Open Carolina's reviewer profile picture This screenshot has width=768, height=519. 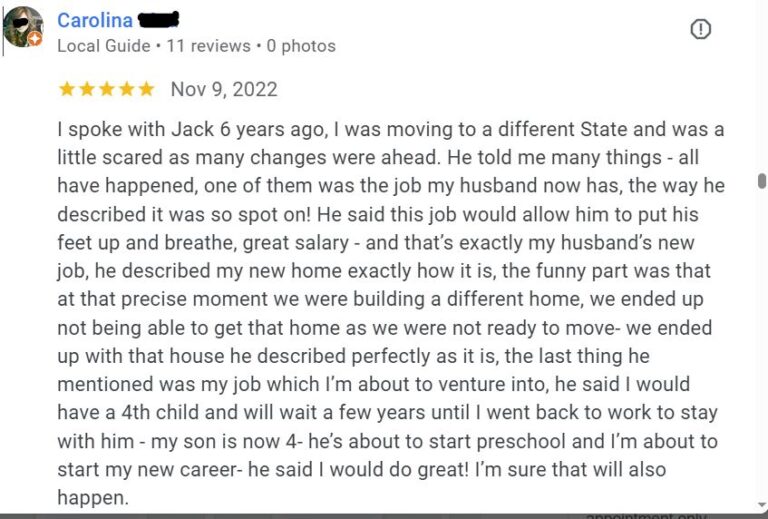tap(23, 26)
